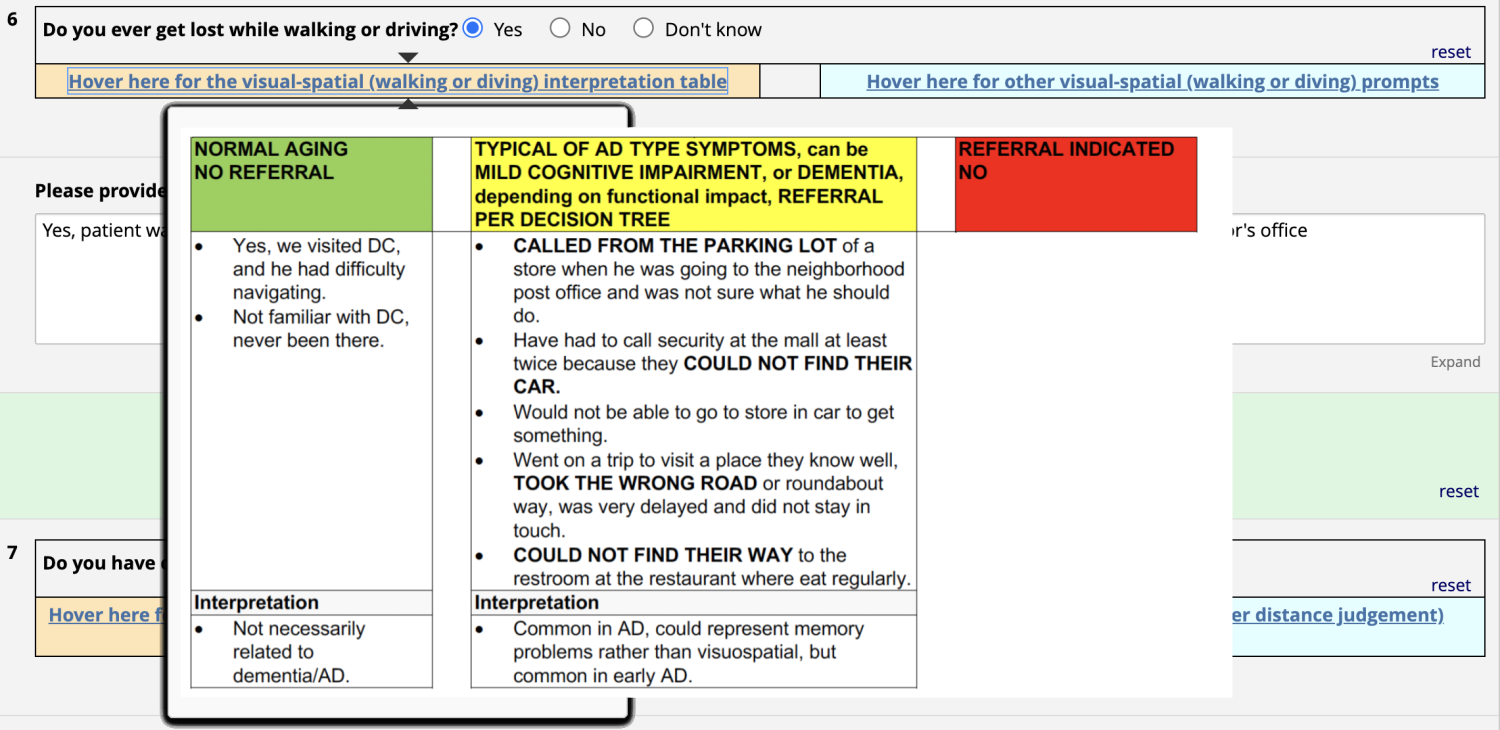Click 'Not necessarily related to dementia/AD' text

(x=300, y=652)
